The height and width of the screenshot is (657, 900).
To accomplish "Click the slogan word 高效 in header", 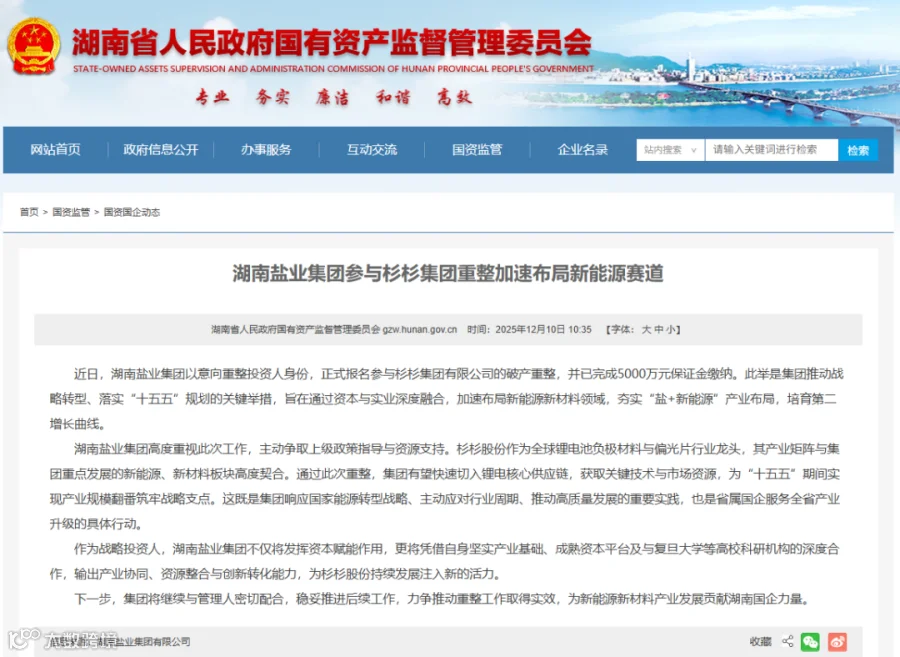I will pyautogui.click(x=455, y=98).
